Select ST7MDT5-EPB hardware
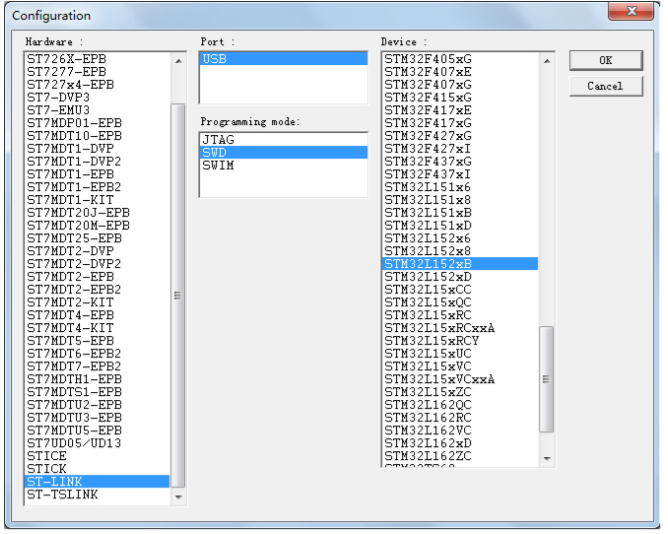668x534 pixels. point(98,341)
